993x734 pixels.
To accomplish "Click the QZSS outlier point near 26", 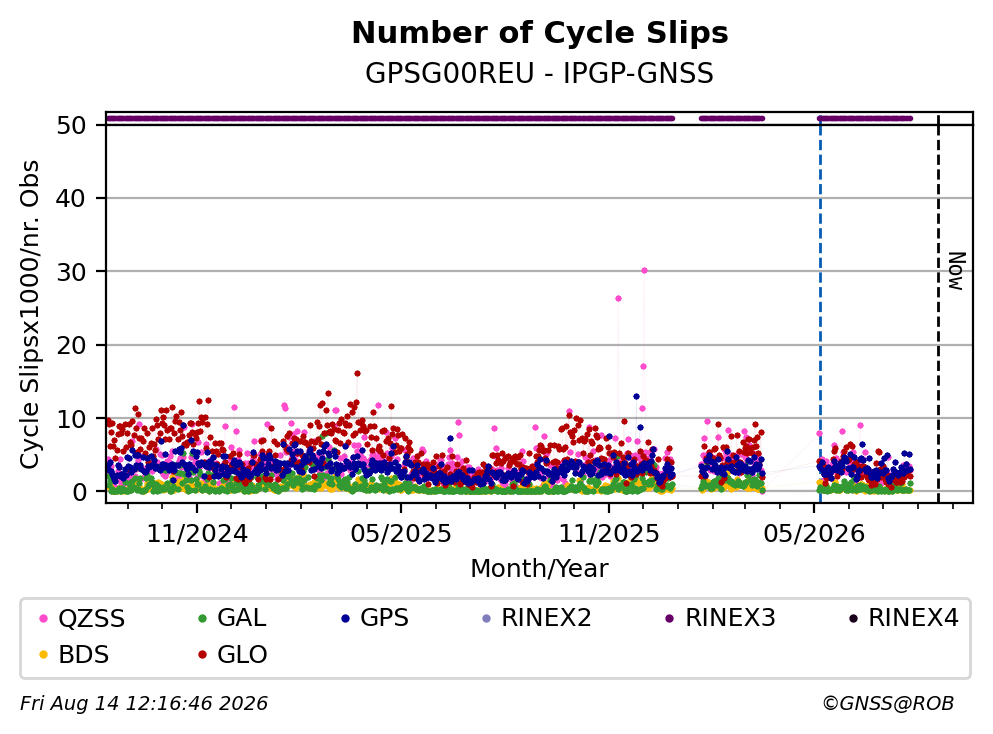I will click(618, 298).
